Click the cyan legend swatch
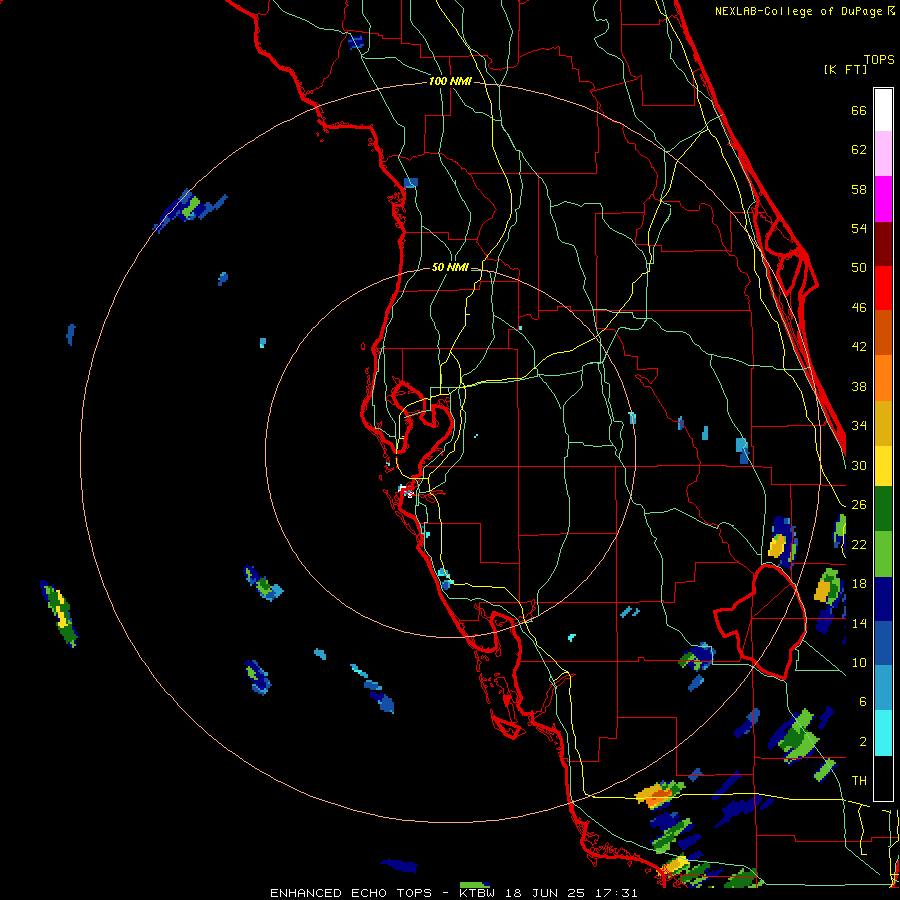 (883, 733)
